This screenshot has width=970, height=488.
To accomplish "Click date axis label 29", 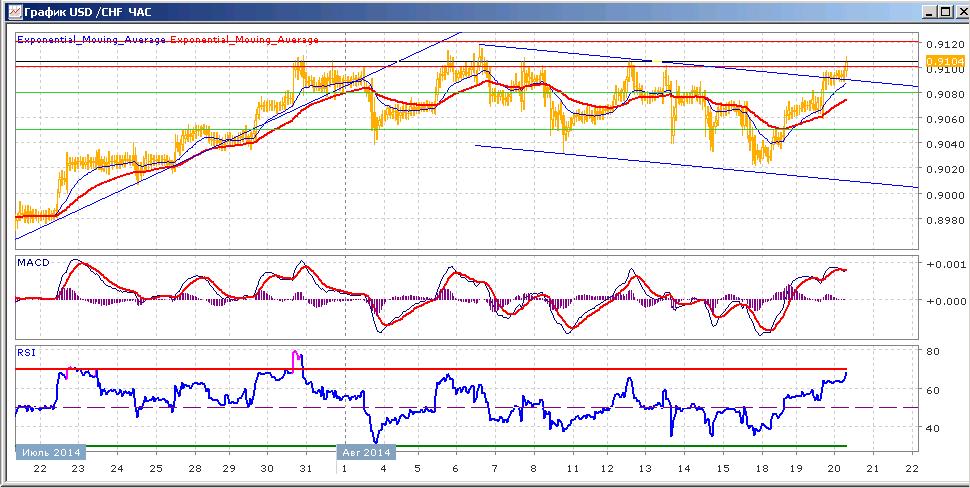I will [x=230, y=469].
